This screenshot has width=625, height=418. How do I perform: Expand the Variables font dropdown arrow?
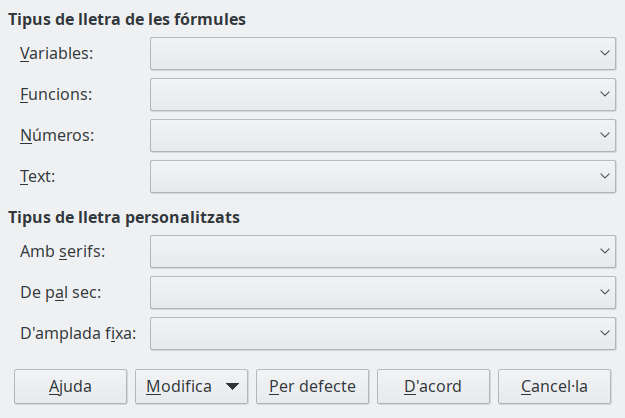(605, 53)
